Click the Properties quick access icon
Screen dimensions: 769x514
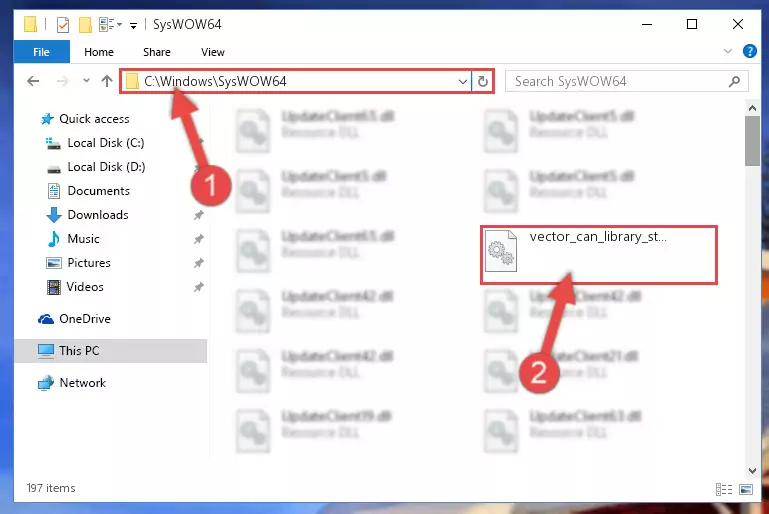click(63, 25)
